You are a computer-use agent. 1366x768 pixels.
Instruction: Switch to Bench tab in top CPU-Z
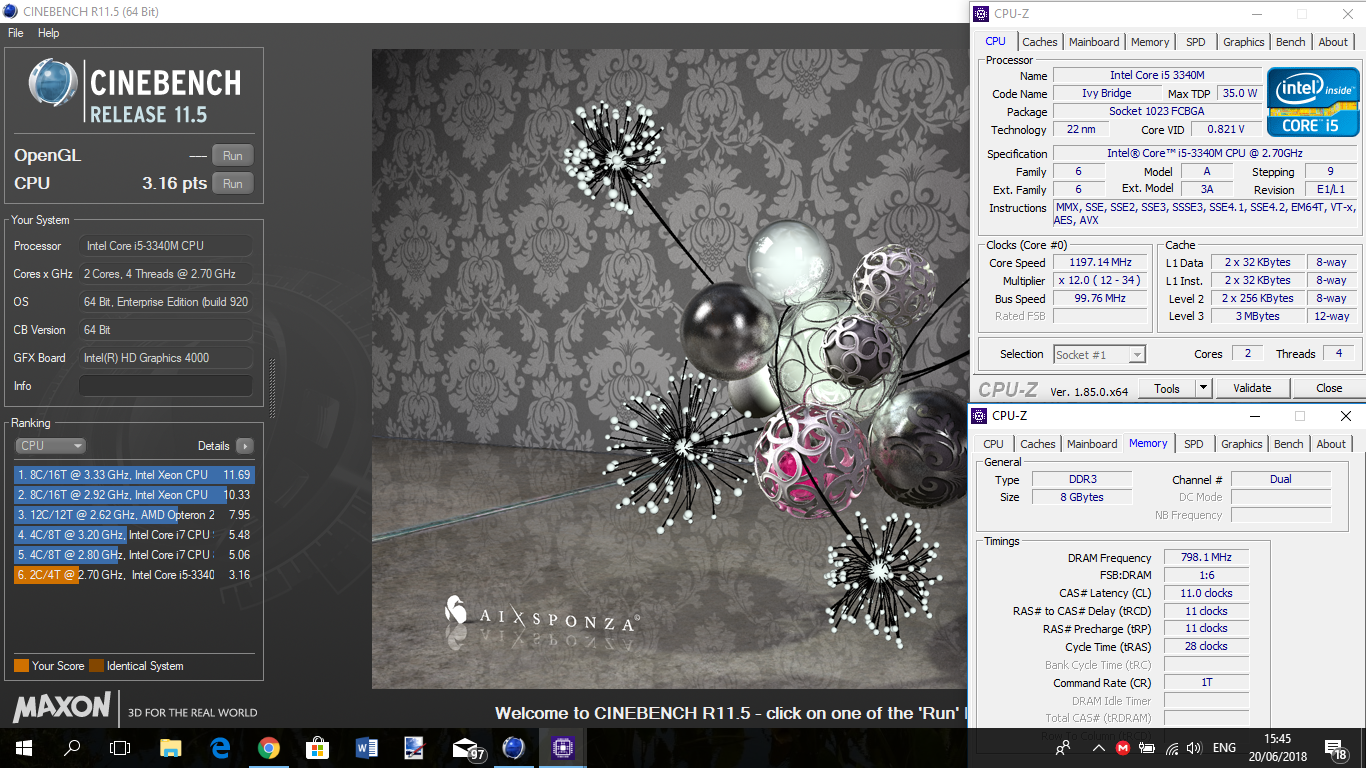point(1291,42)
